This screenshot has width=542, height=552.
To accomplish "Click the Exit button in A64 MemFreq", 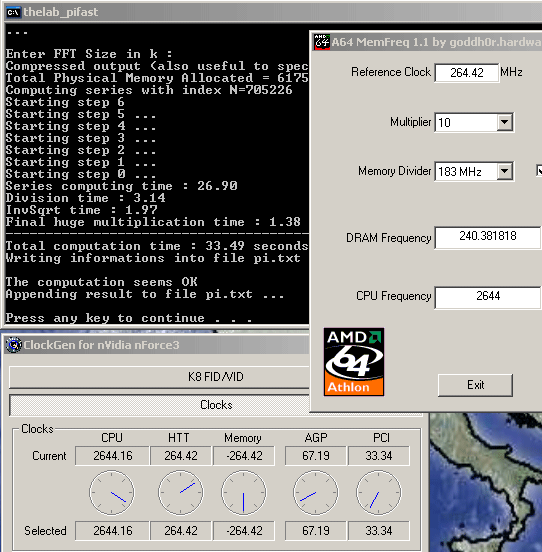I will point(475,385).
